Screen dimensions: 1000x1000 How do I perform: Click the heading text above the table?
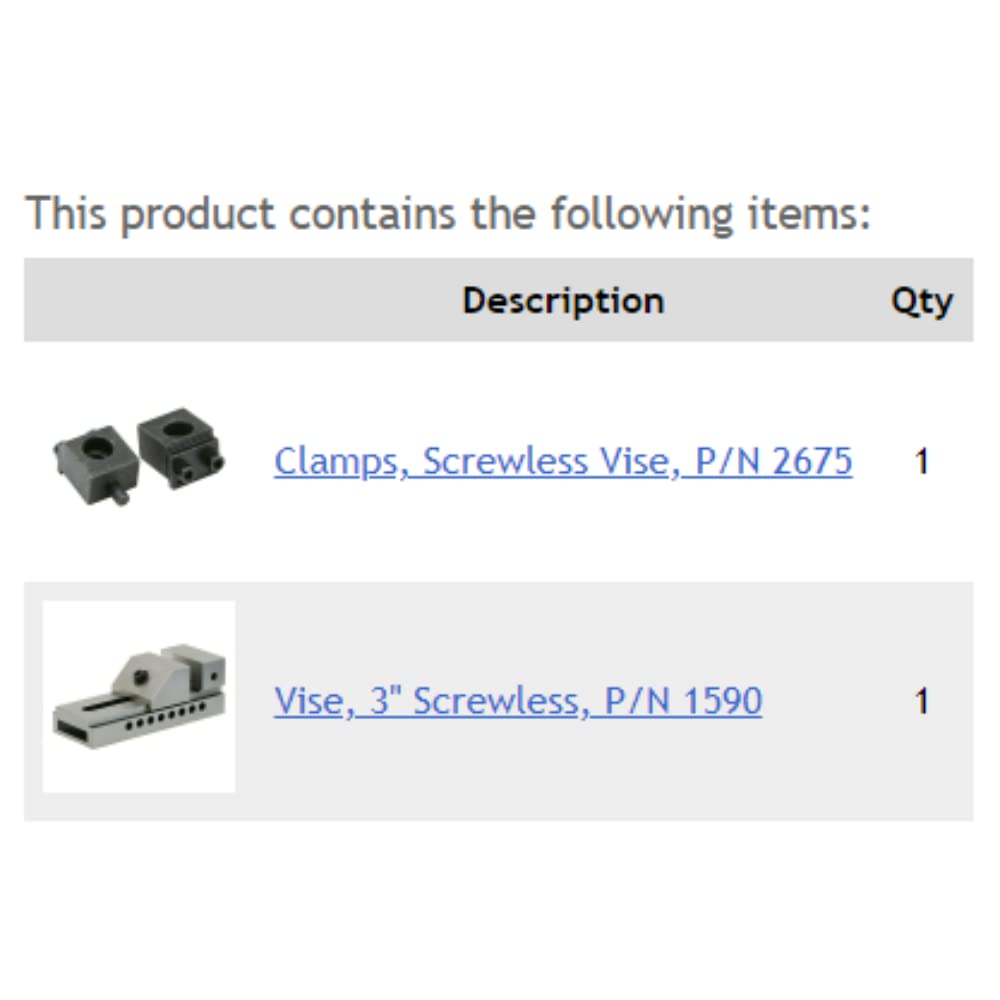pos(450,212)
